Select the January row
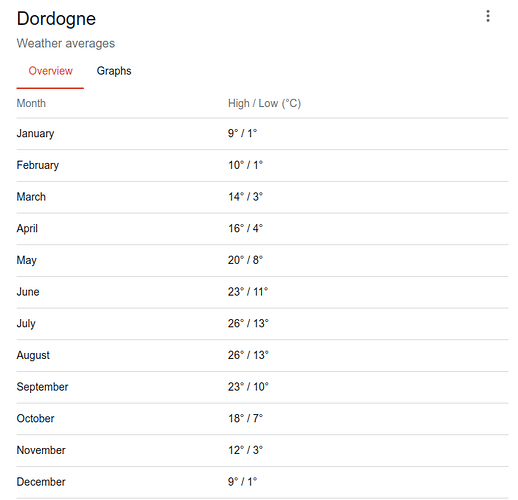Image resolution: width=518 pixels, height=500 pixels. 262,134
